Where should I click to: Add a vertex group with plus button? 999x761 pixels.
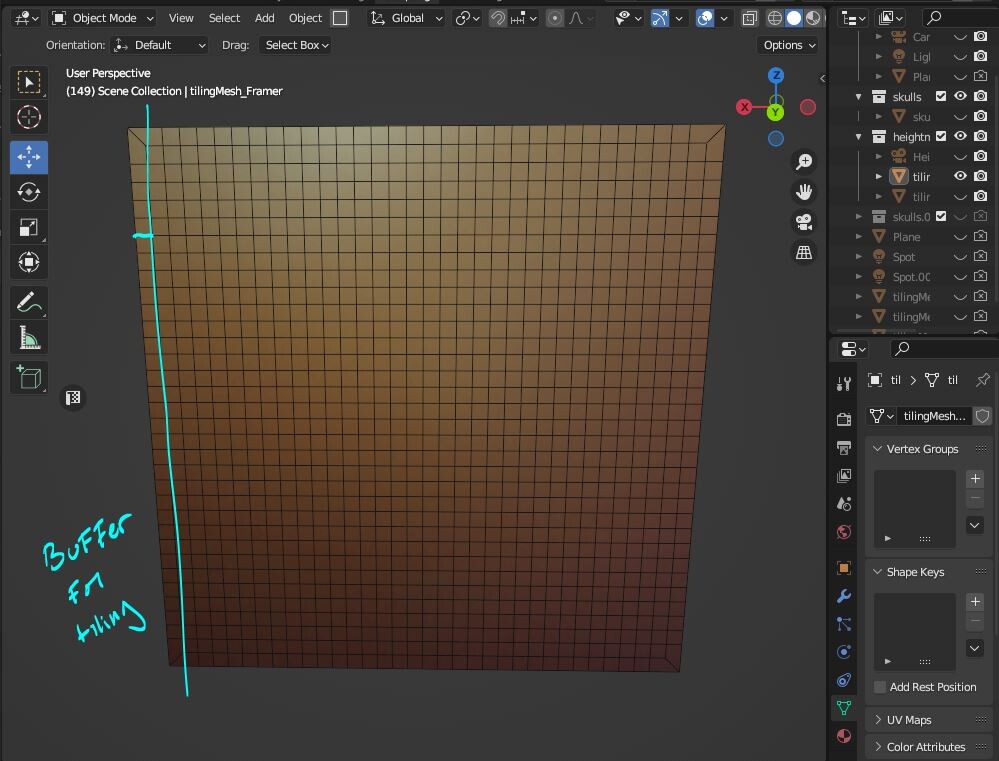point(974,478)
